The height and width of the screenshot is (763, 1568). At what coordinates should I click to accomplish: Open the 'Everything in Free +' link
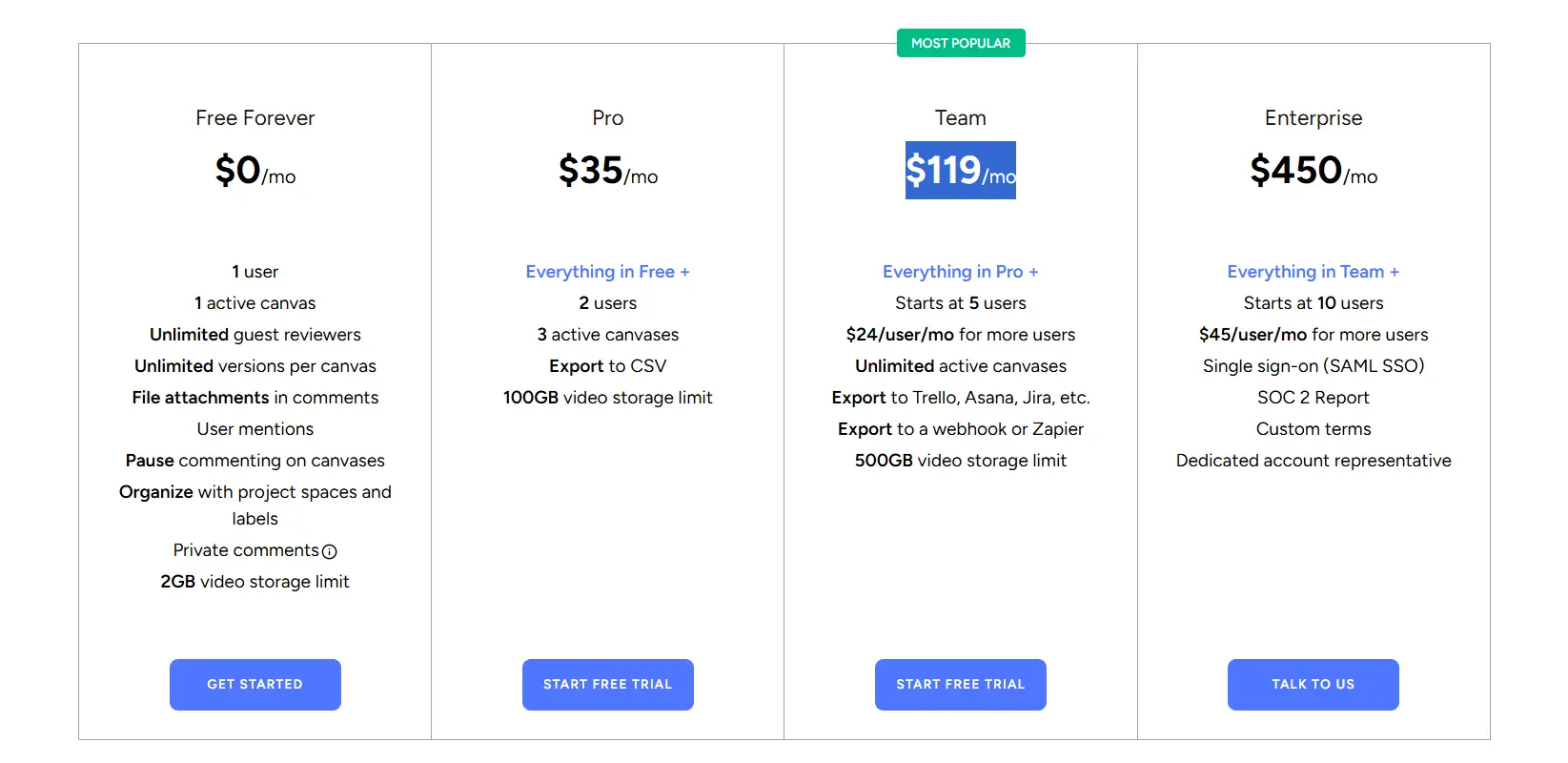(x=607, y=272)
